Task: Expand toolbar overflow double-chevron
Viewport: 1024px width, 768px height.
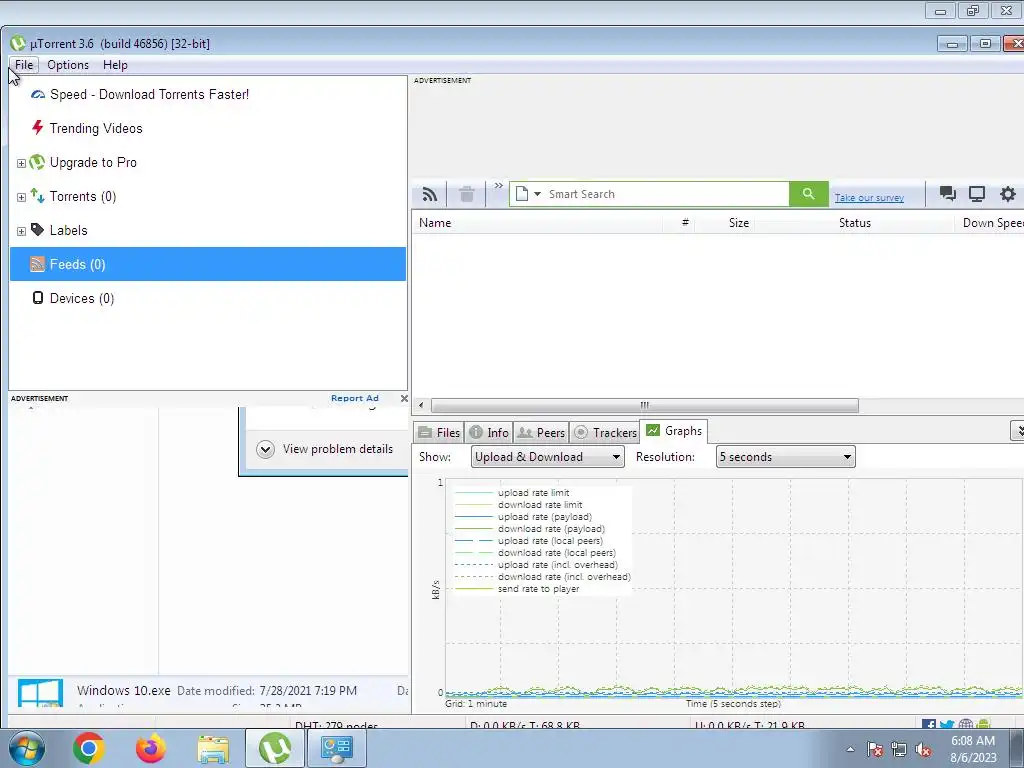Action: [498, 186]
